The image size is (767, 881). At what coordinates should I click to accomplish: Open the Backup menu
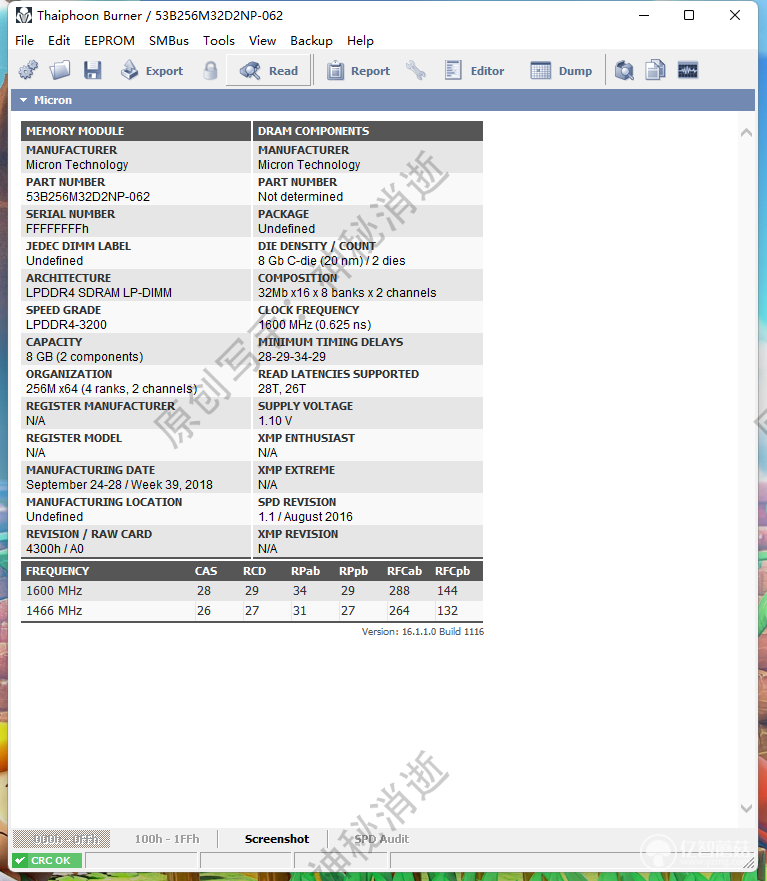click(x=311, y=41)
